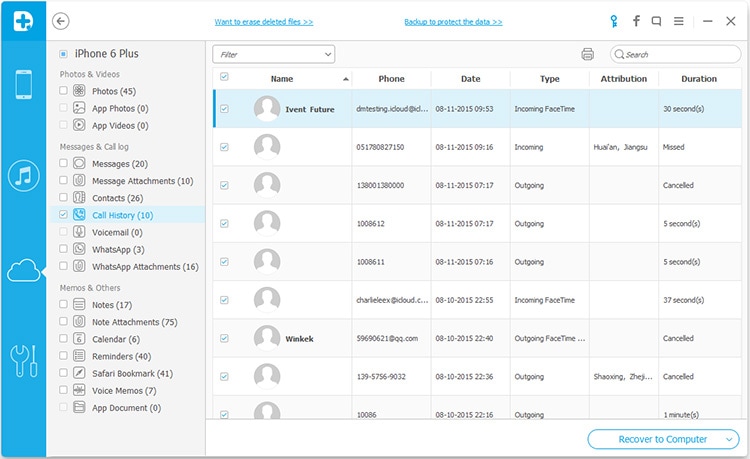This screenshot has width=750, height=459.
Task: Select Note Attachments (75) category
Action: [x=135, y=322]
